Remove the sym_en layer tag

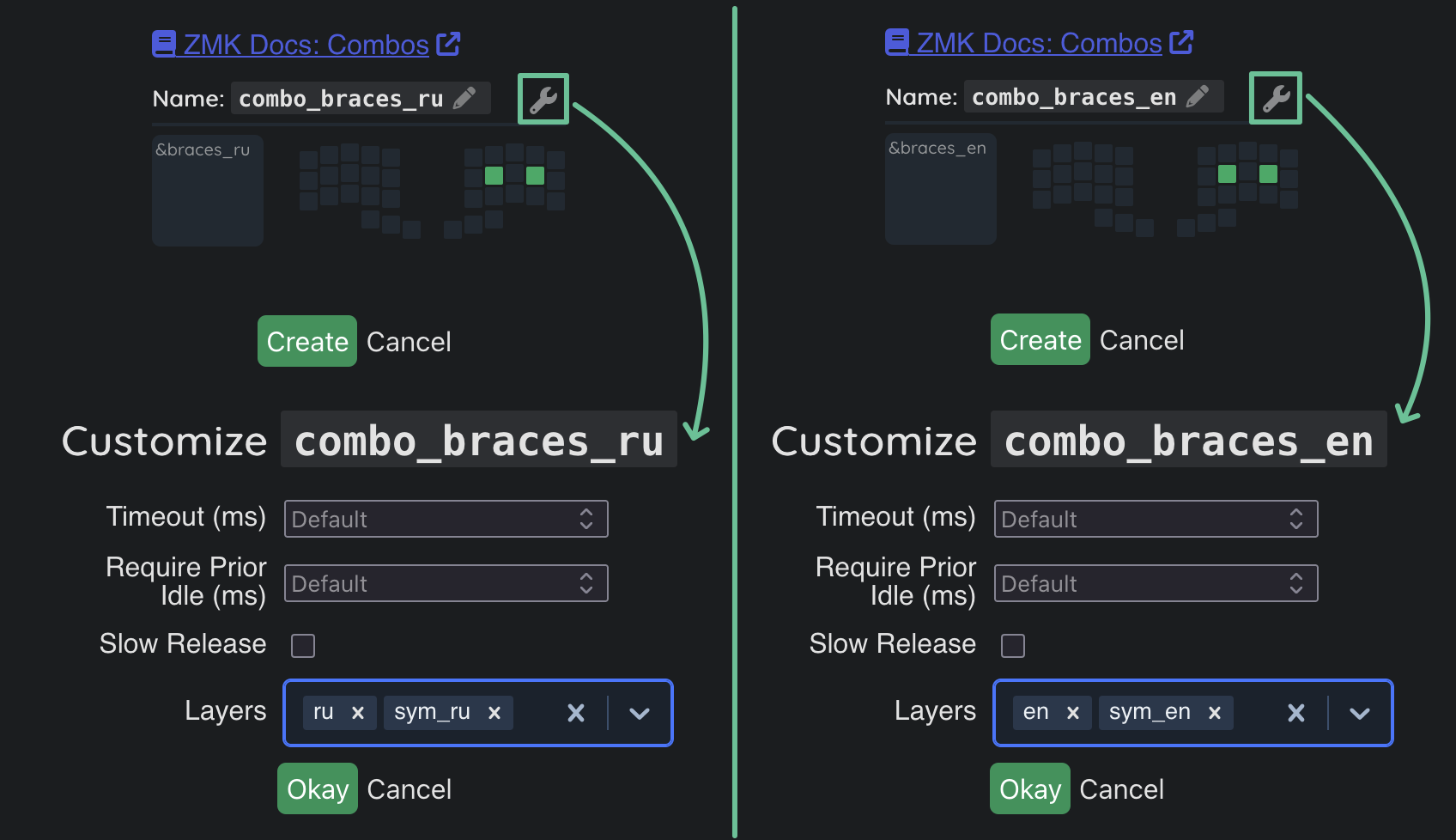[x=1215, y=713]
